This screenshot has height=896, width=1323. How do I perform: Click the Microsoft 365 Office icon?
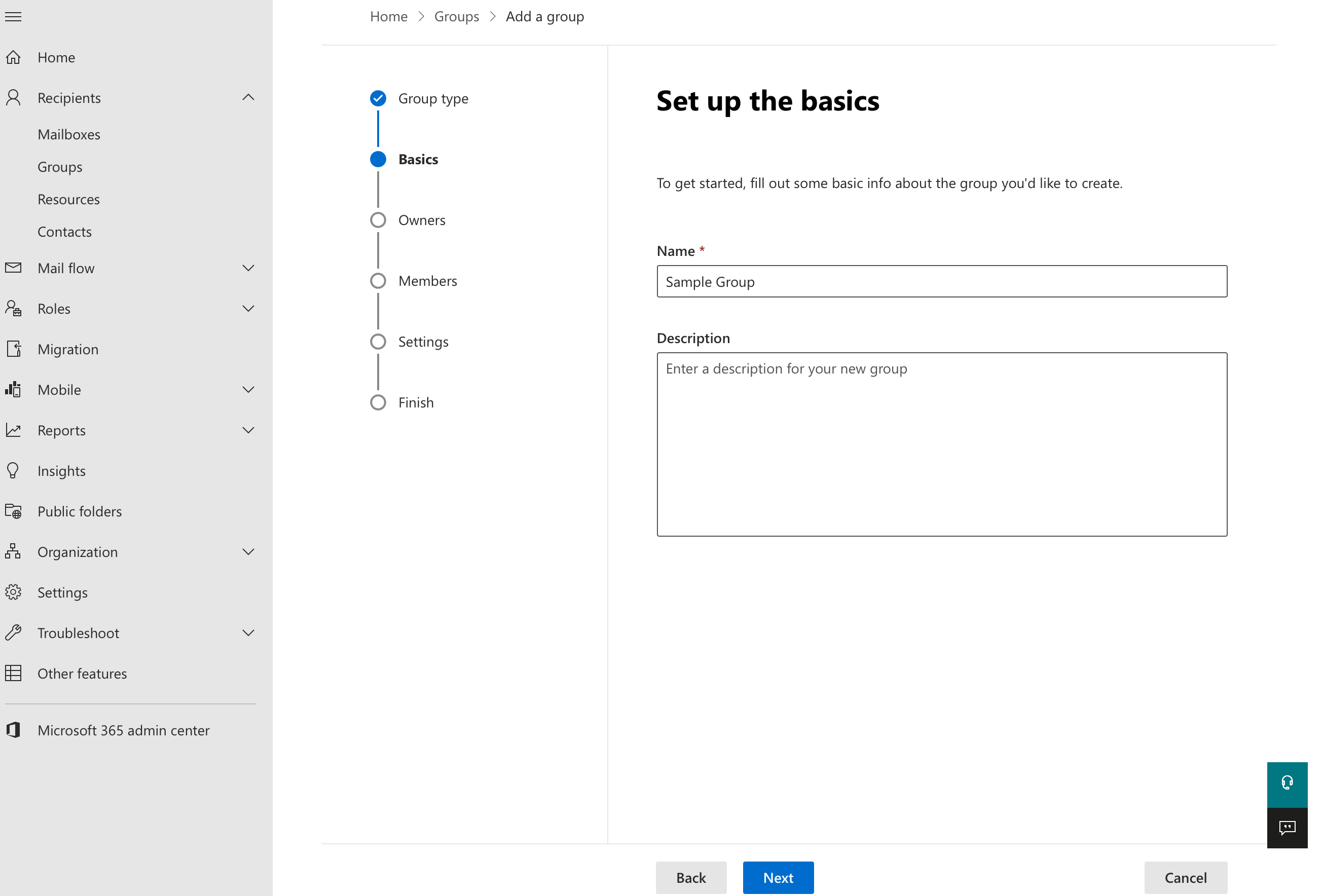[13, 730]
